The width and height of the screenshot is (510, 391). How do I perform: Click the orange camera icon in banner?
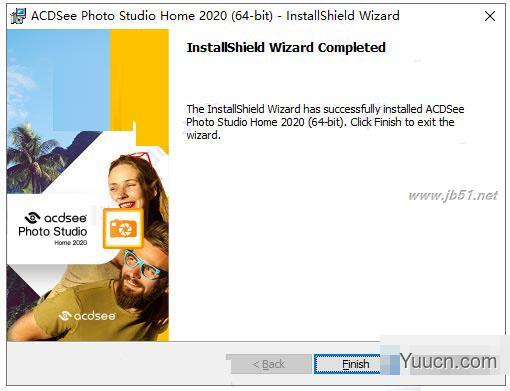(x=123, y=228)
